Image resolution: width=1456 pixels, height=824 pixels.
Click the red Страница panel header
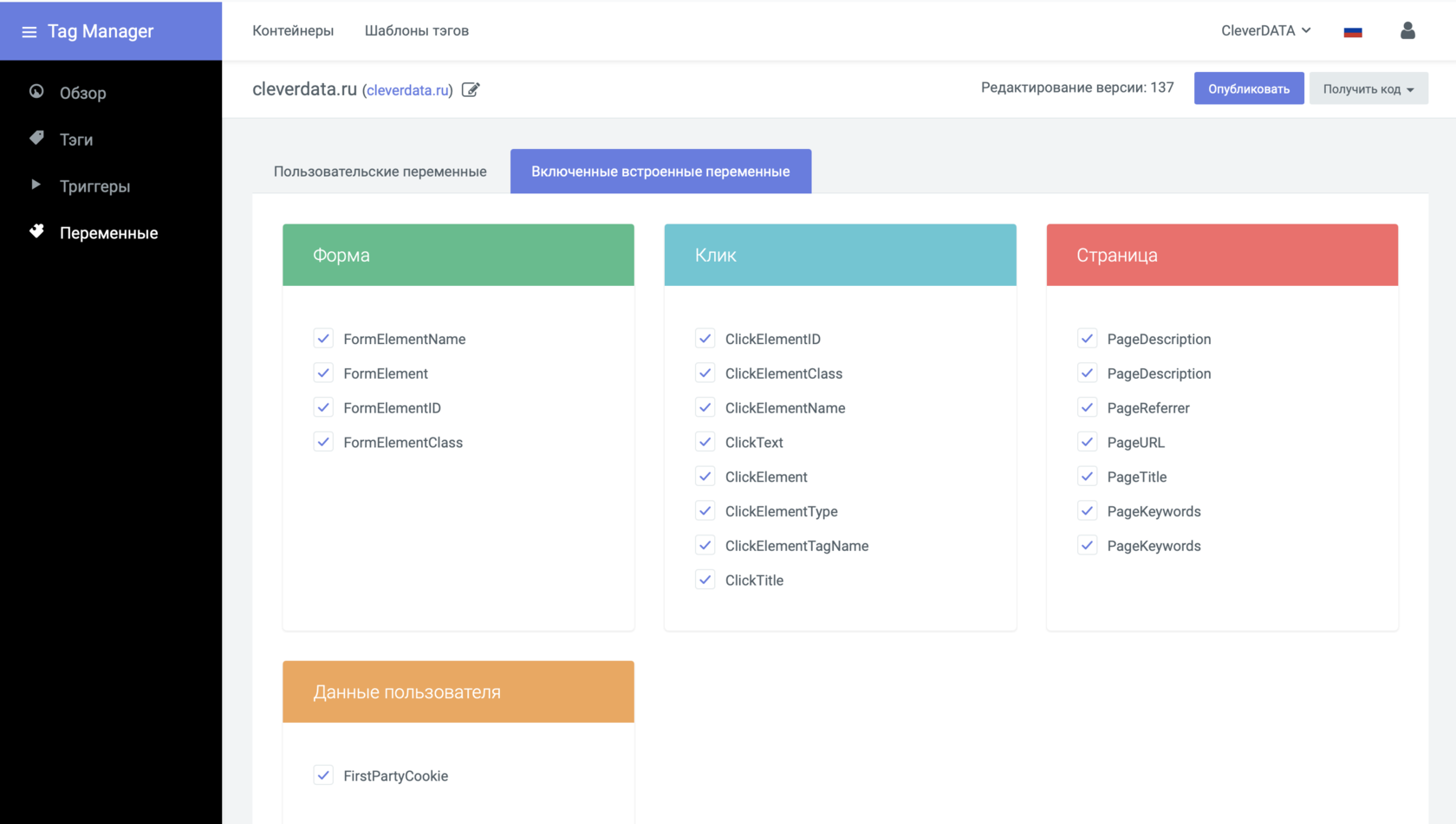[1222, 255]
